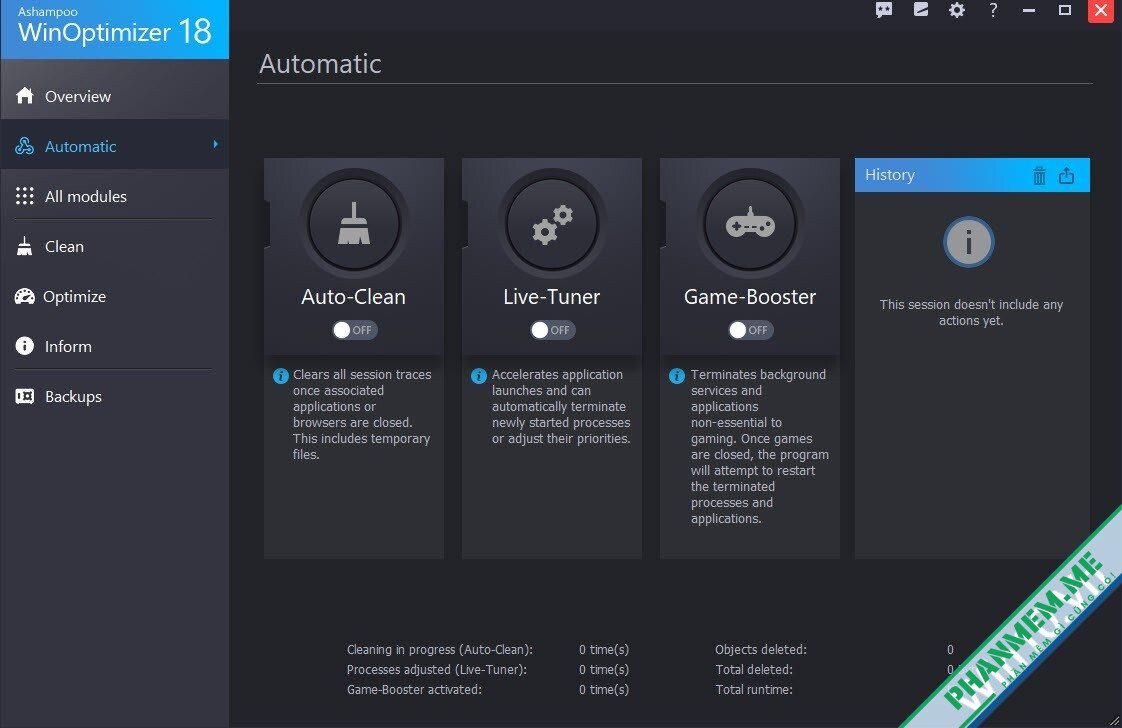Viewport: 1122px width, 728px height.
Task: Open the Overview menu item
Action: click(114, 96)
